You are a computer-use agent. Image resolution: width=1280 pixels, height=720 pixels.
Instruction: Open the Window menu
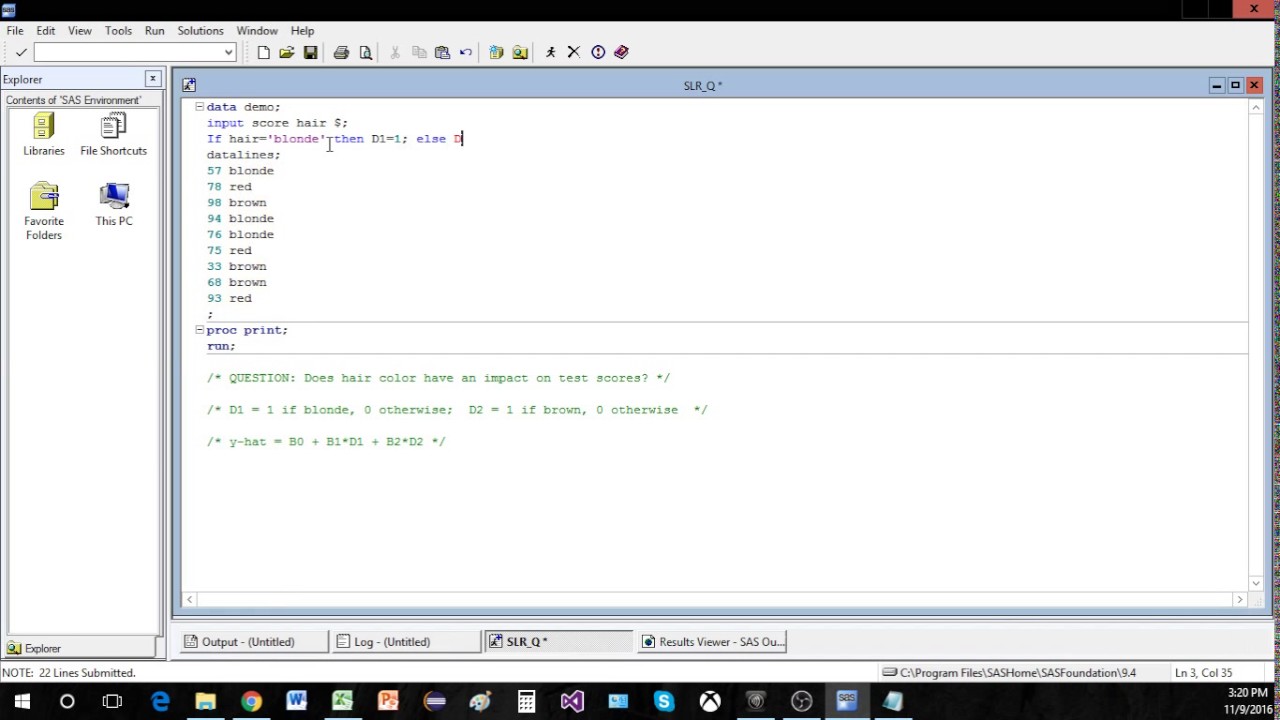click(x=257, y=31)
